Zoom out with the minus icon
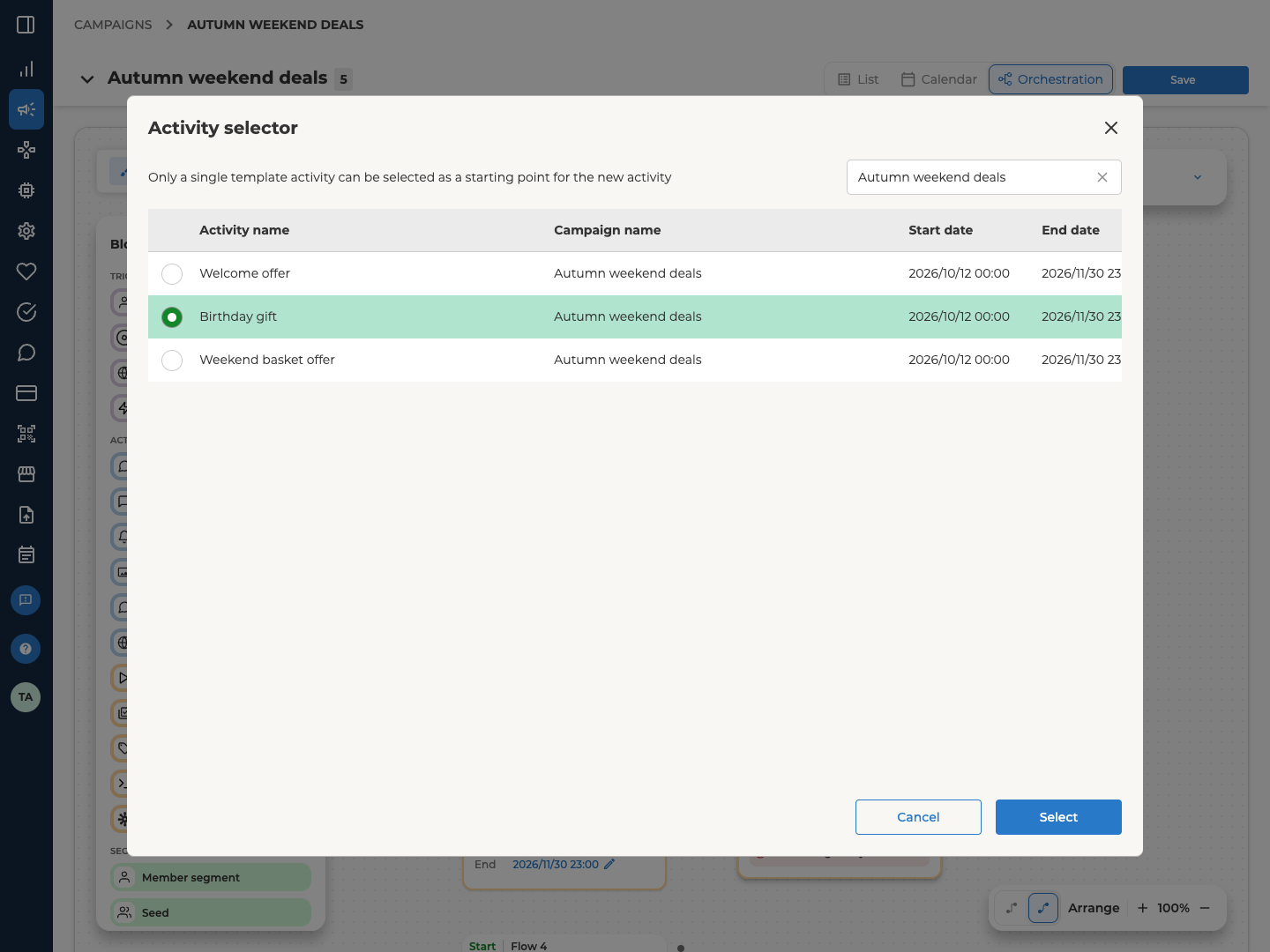This screenshot has width=1270, height=952. pyautogui.click(x=1205, y=908)
